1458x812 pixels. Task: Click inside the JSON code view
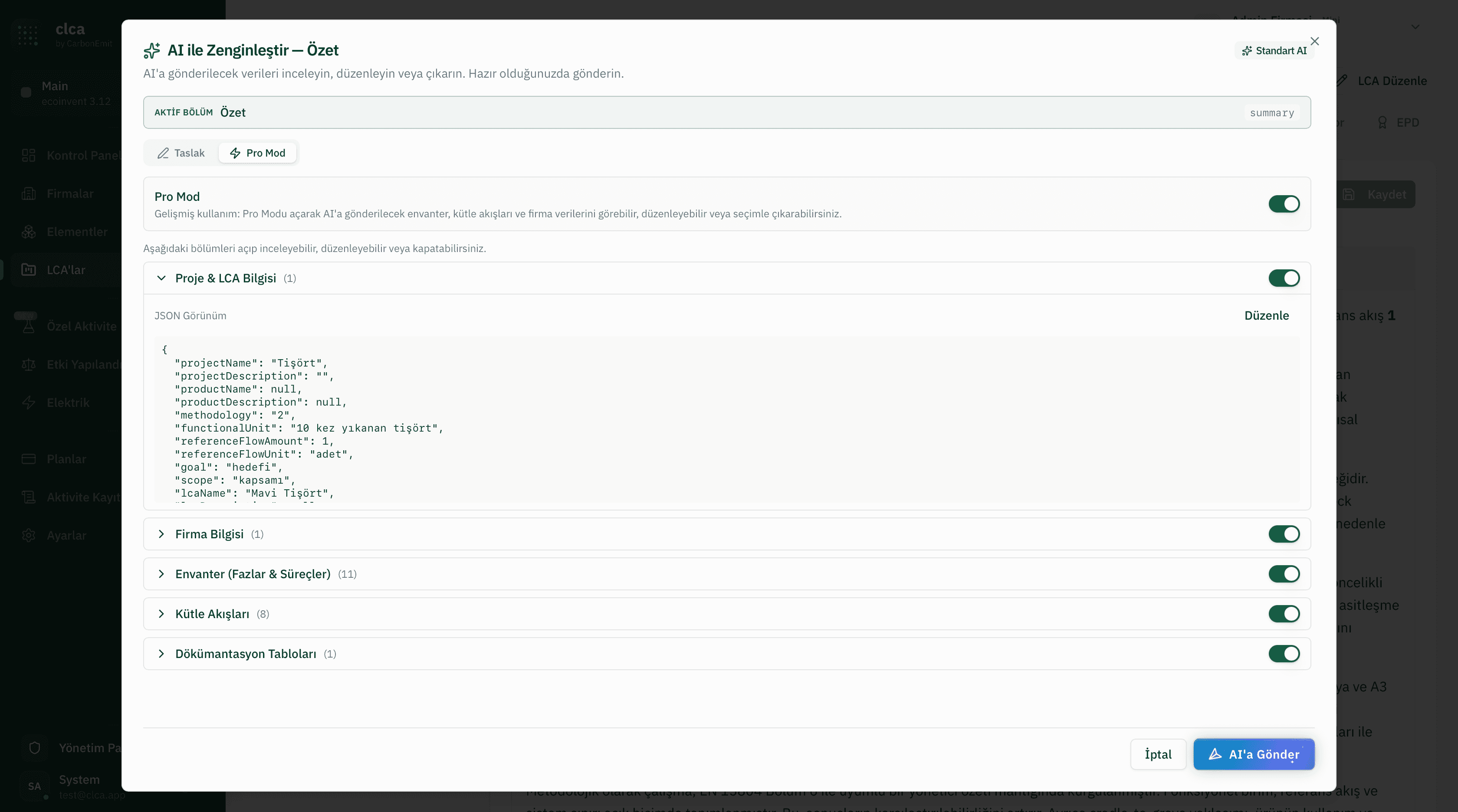pos(727,419)
